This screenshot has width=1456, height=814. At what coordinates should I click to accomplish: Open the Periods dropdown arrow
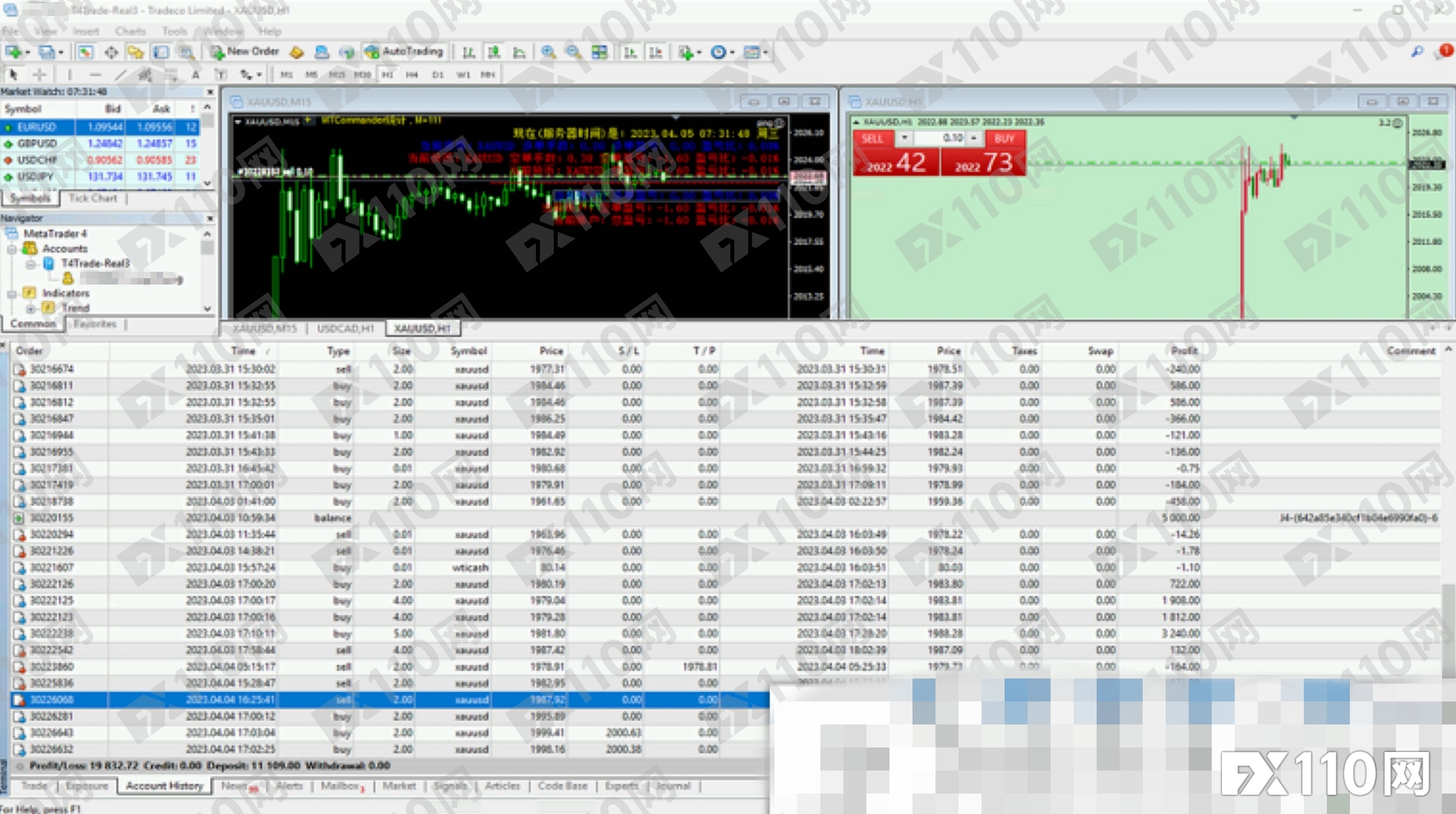click(732, 52)
